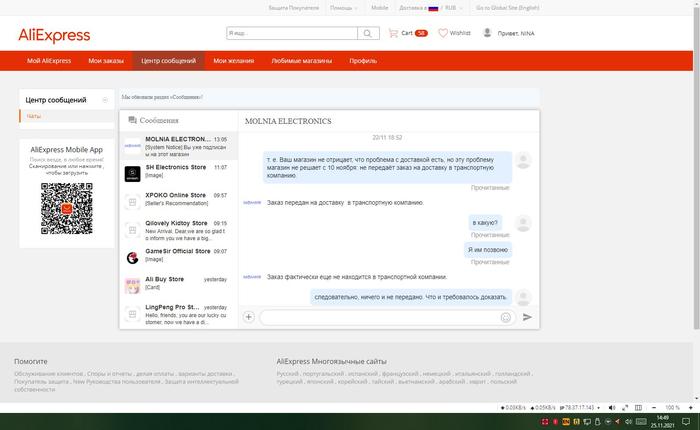Open the Wishlist heart icon
This screenshot has width=700, height=430.
coord(443,33)
